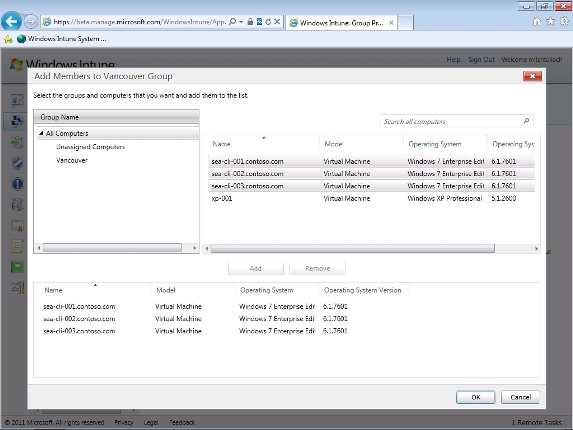Open Feedback link in footer
This screenshot has height=430, width=573.
point(182,422)
